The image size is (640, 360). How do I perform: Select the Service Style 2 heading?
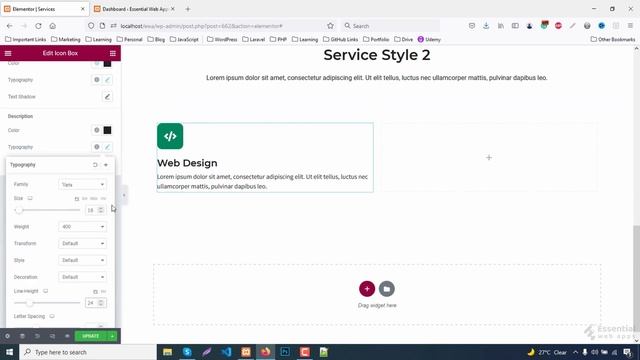pos(377,55)
